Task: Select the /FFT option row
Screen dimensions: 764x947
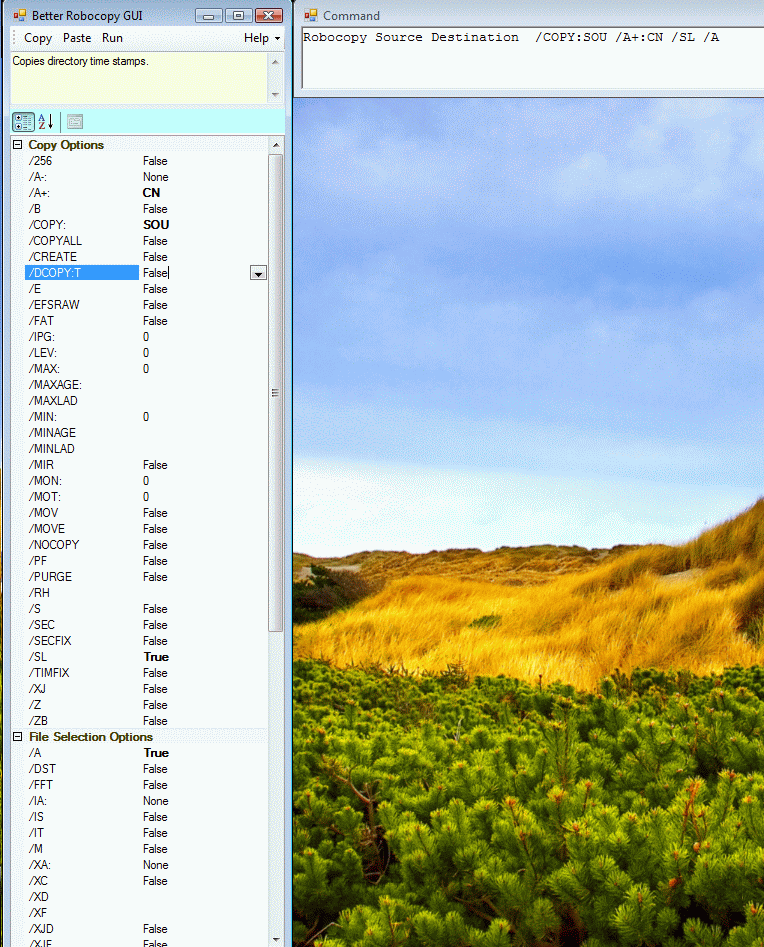Action: point(147,785)
